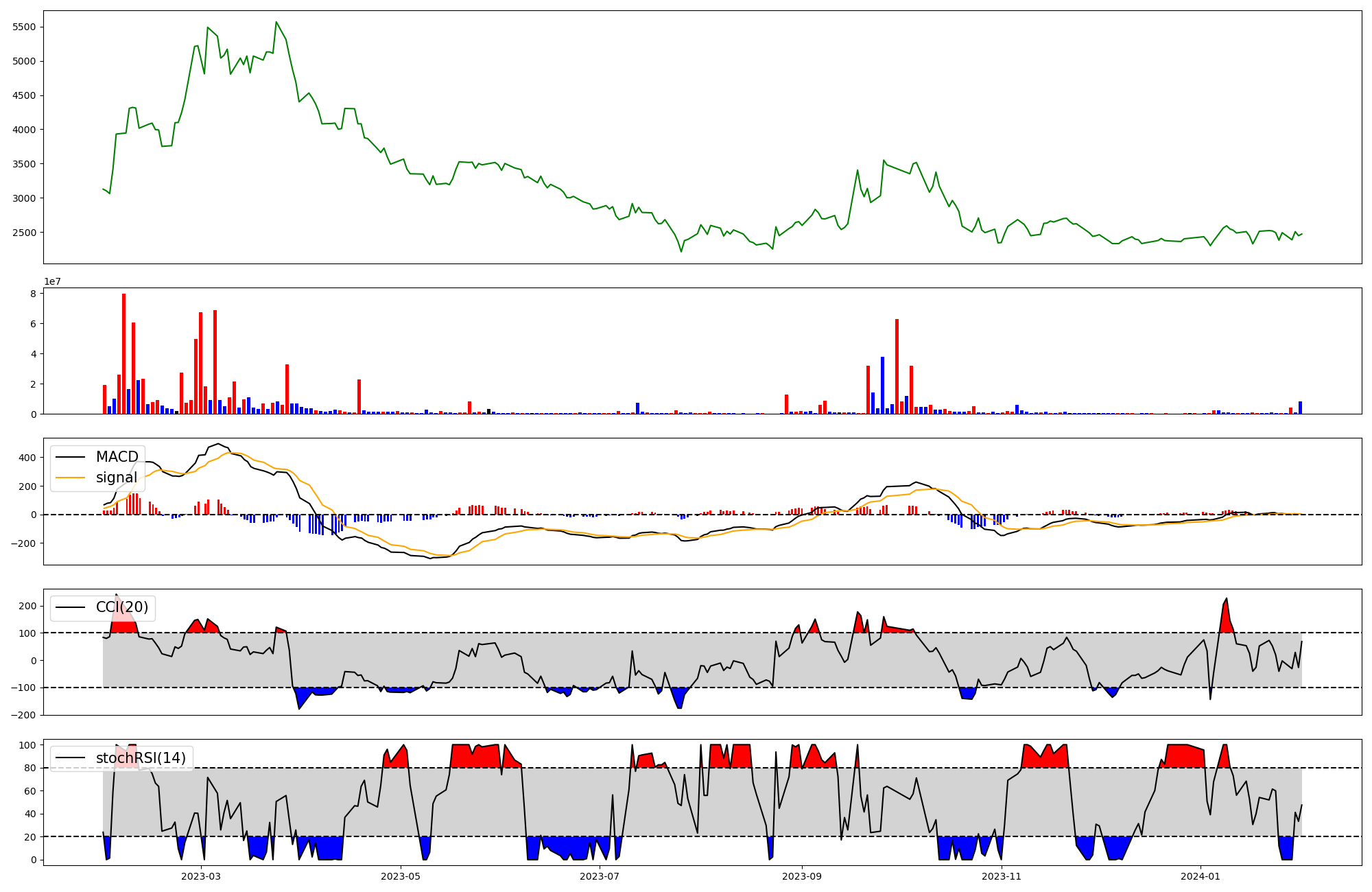
Task: Click the 400 tick on MACD axis
Action: point(28,458)
